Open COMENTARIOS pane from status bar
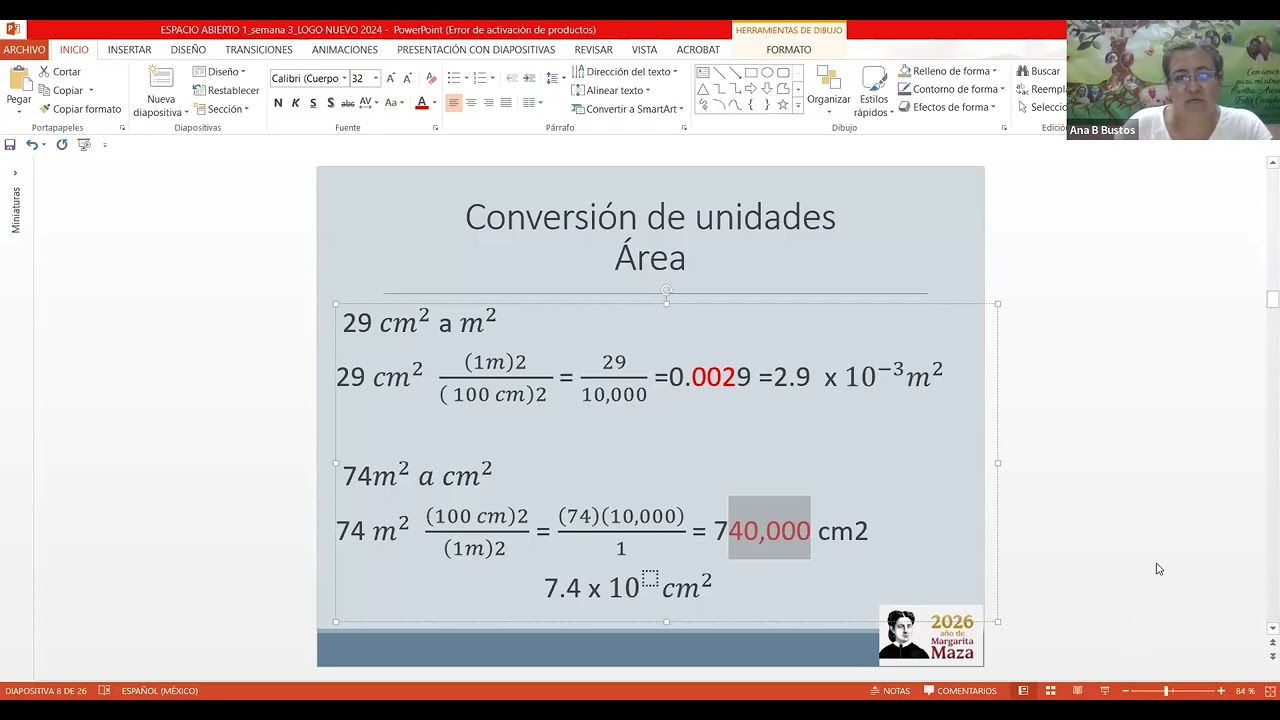Screen dimensions: 1280x720 tap(960, 691)
